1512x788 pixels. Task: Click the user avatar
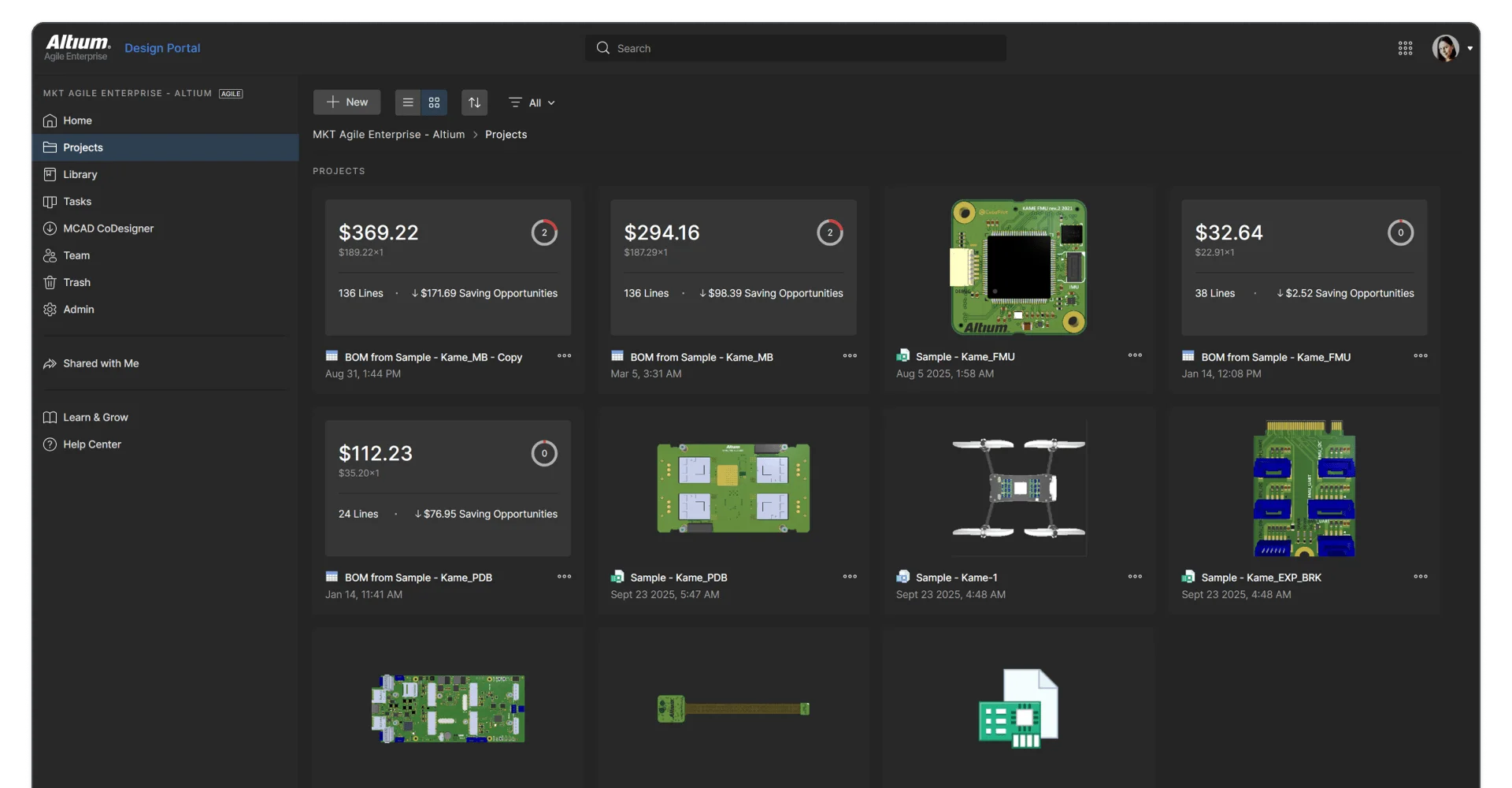[1446, 48]
